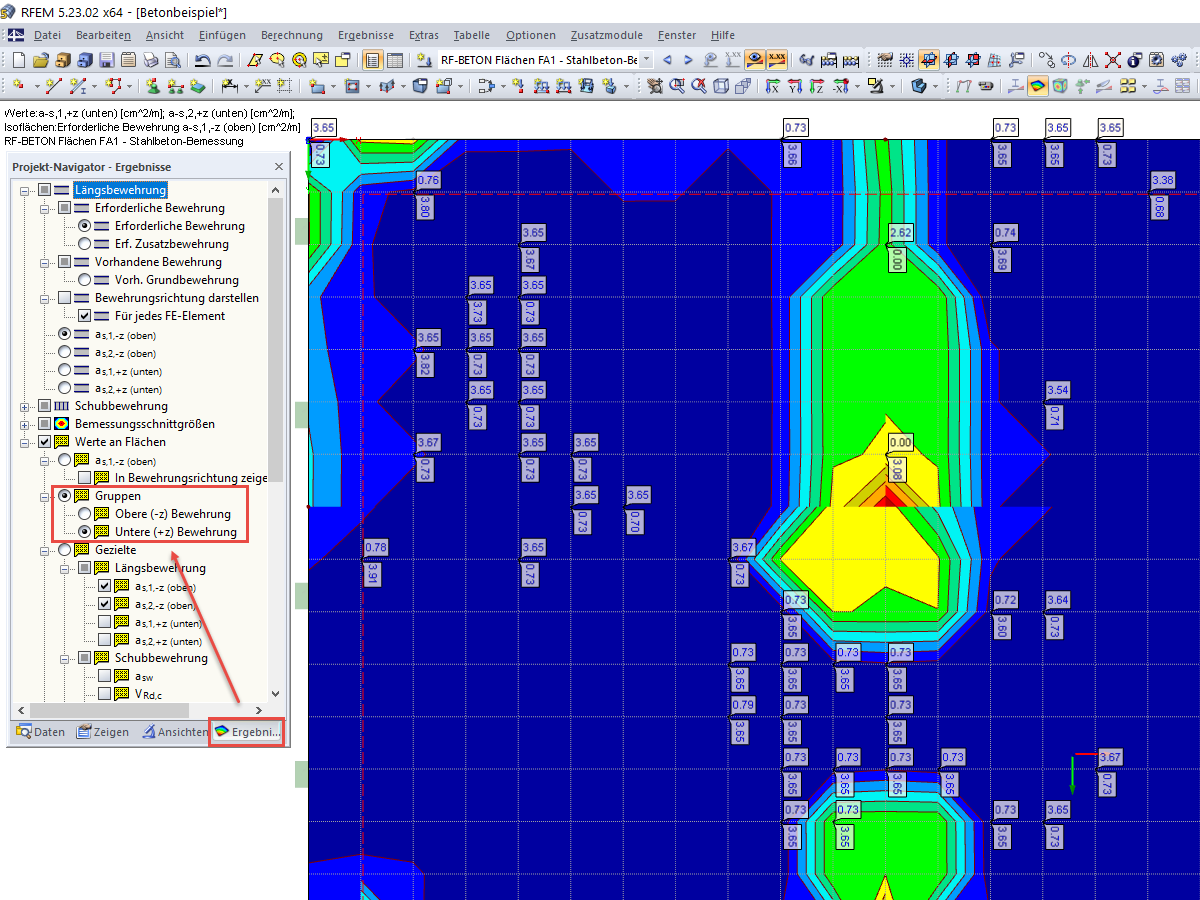The width and height of the screenshot is (1200, 900).
Task: Open the Datei menu
Action: tap(47, 35)
